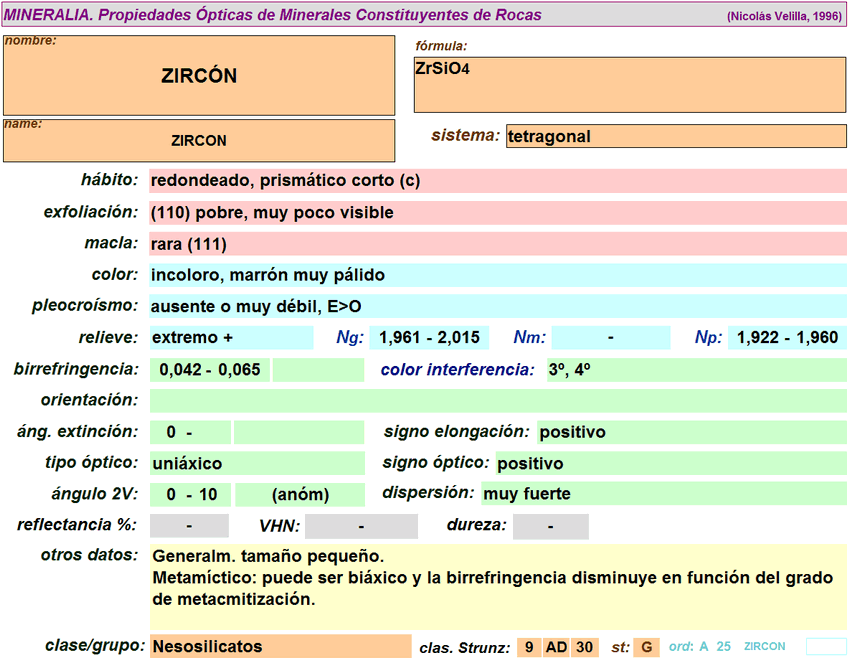850x661 pixels.
Task: Select the dispersión field showing muy fuerte
Action: 663,494
